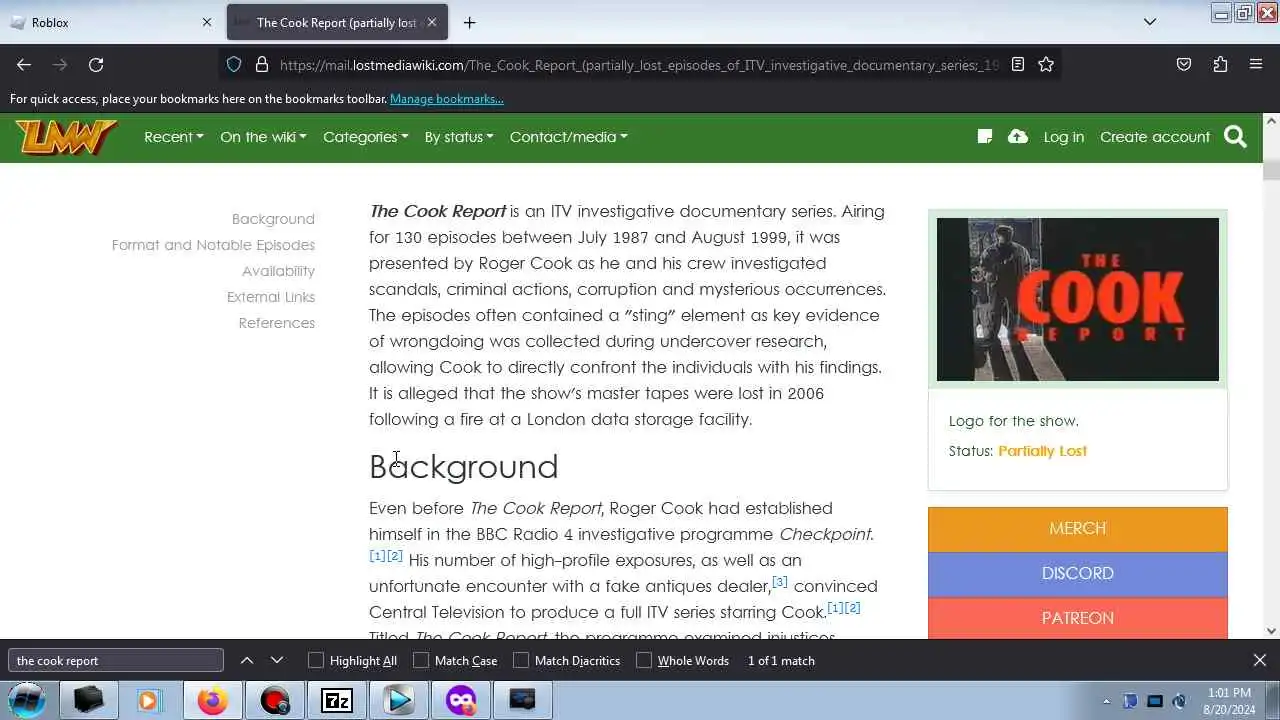
Task: Enable Match Diacritics checkbox
Action: click(521, 660)
